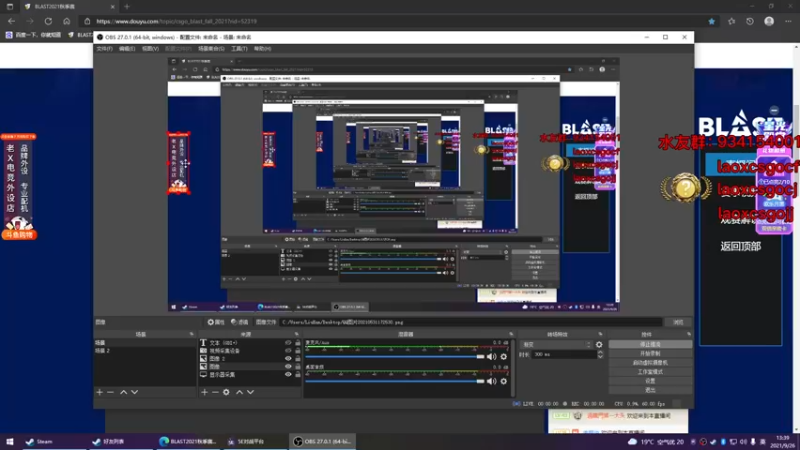Image resolution: width=800 pixels, height=450 pixels.
Task: Refresh browser page
Action: pos(48,21)
